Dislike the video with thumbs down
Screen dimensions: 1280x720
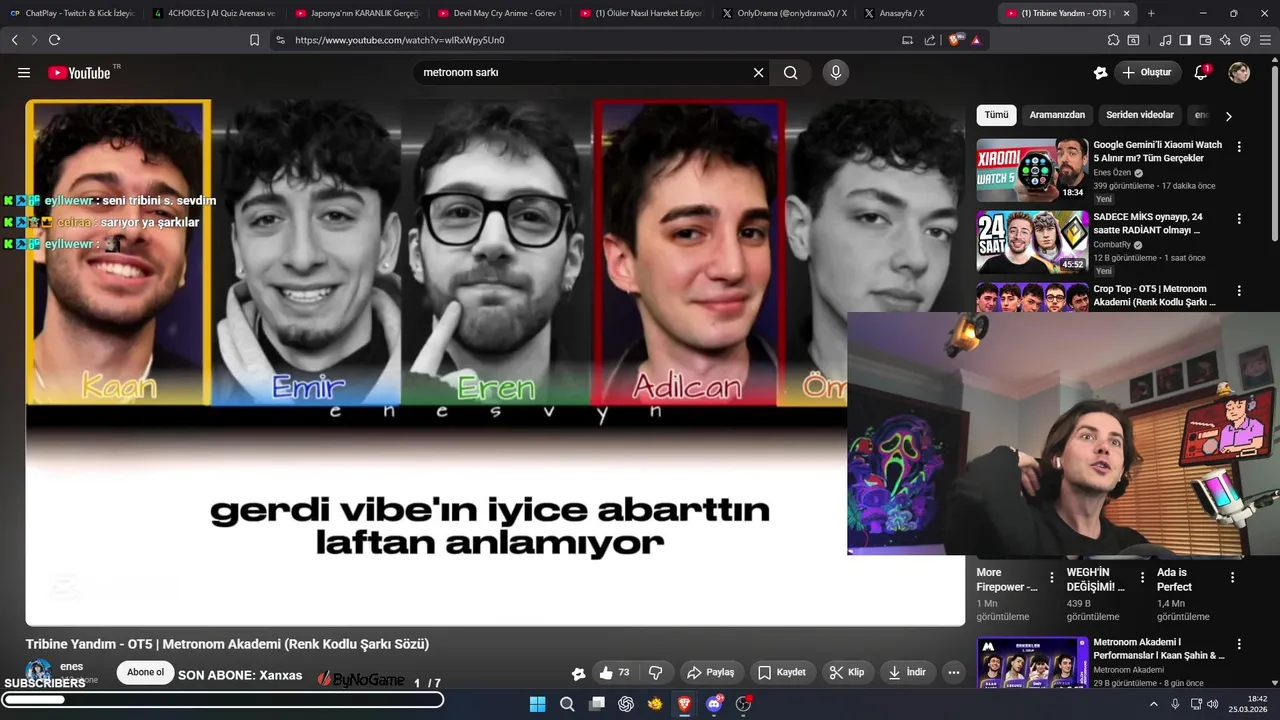(656, 672)
